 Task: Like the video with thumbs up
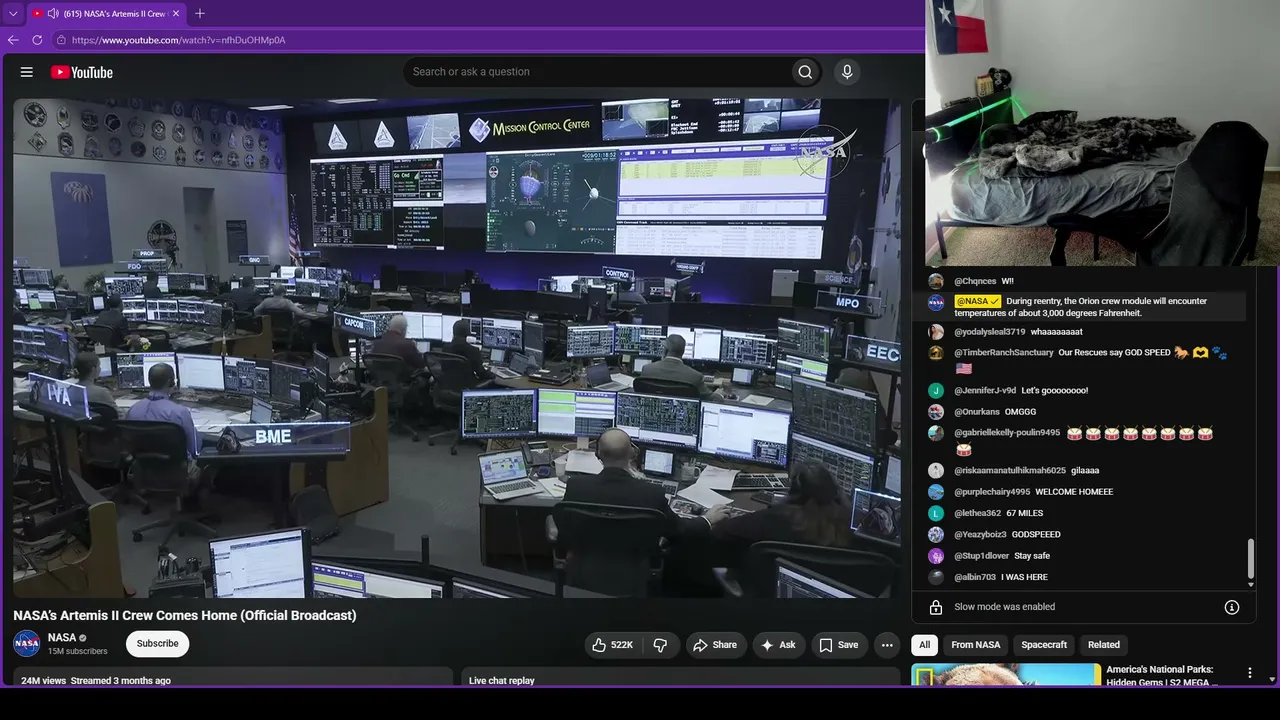[612, 645]
